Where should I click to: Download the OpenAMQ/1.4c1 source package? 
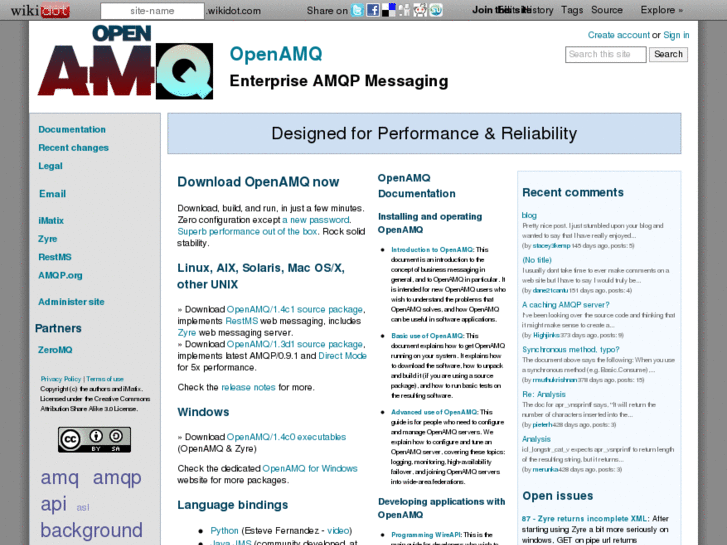[x=295, y=309]
